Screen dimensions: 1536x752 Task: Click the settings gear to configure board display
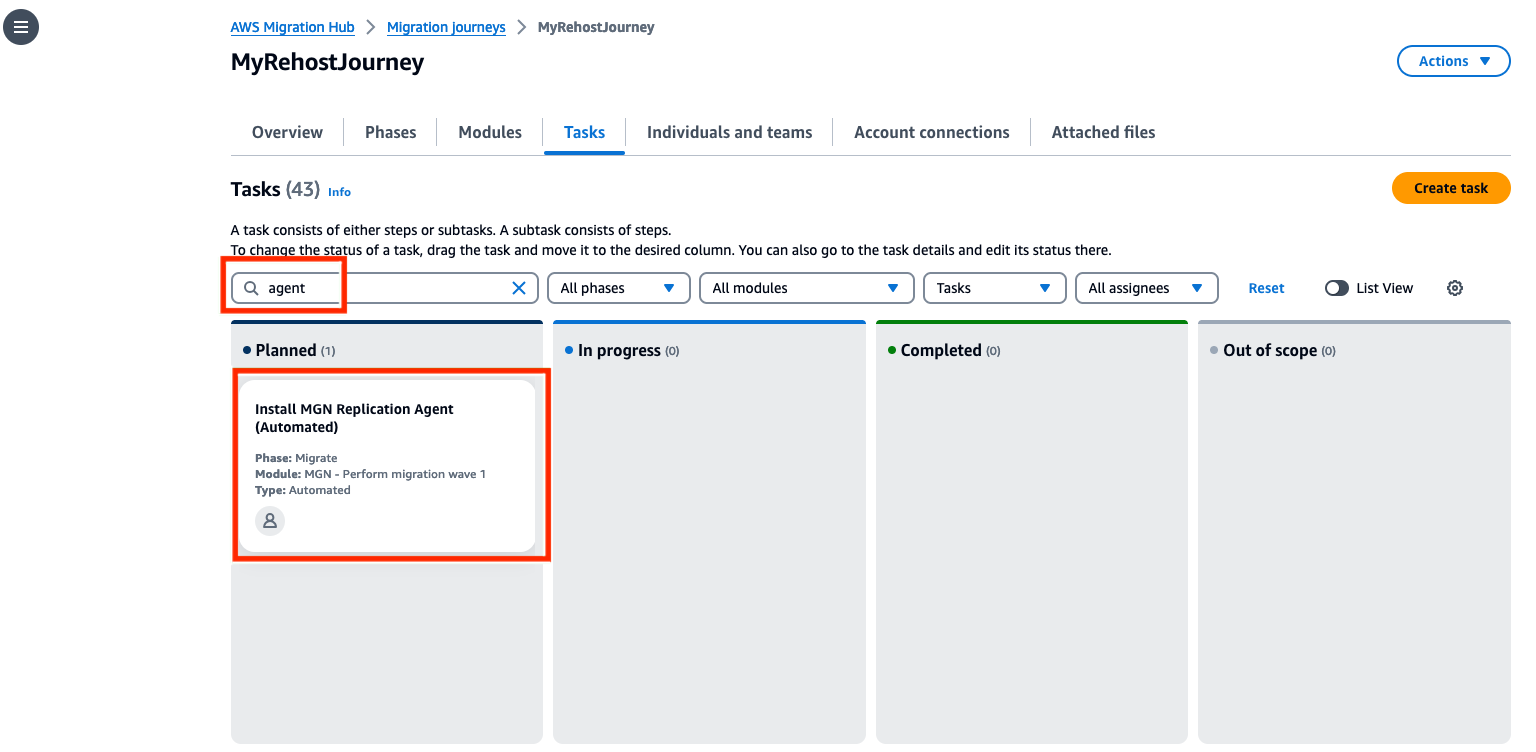(1455, 288)
